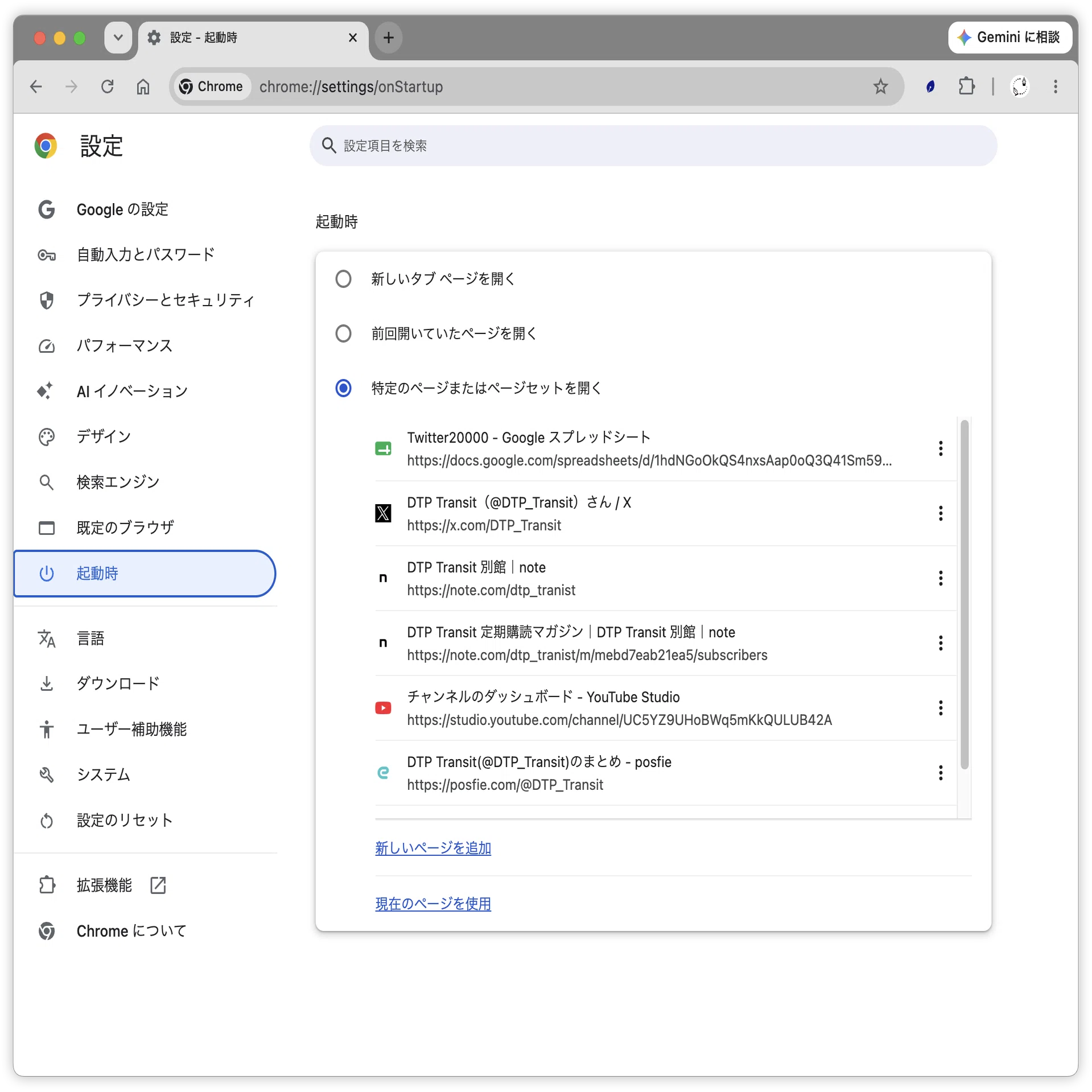Click the YouTube Studio favicon
This screenshot has height=1092, width=1092.
383,708
